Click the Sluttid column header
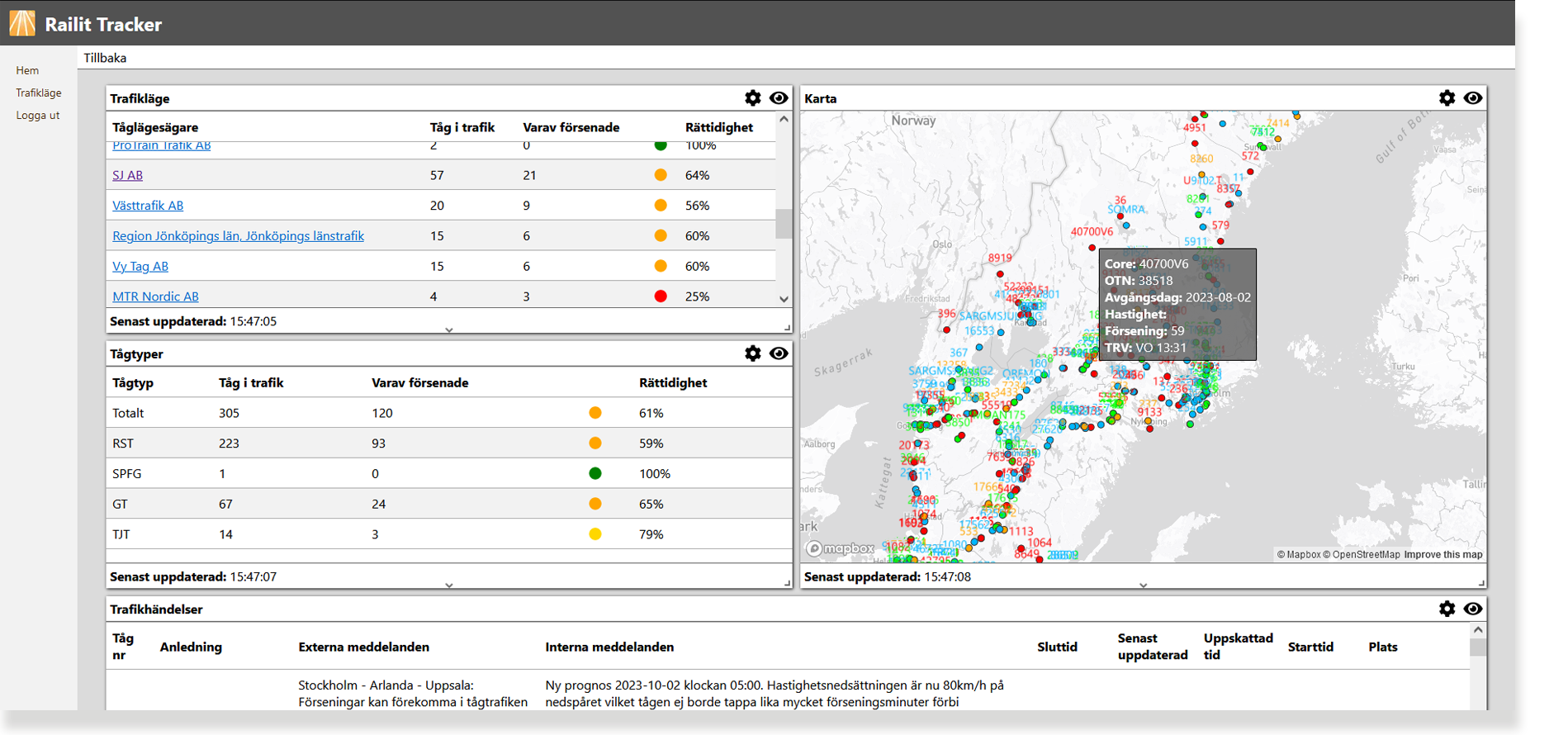This screenshot has width=1568, height=735. [x=1058, y=647]
